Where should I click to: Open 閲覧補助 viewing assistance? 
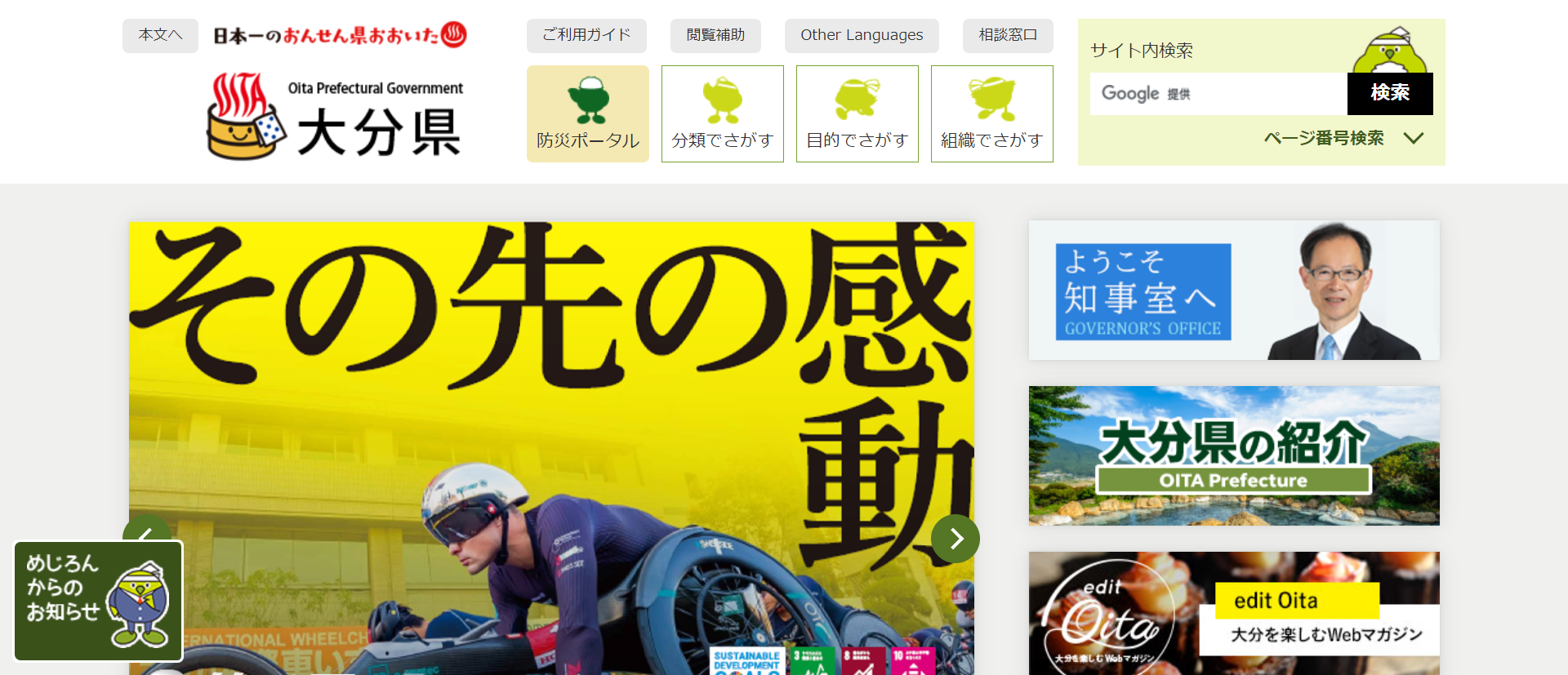coord(715,35)
